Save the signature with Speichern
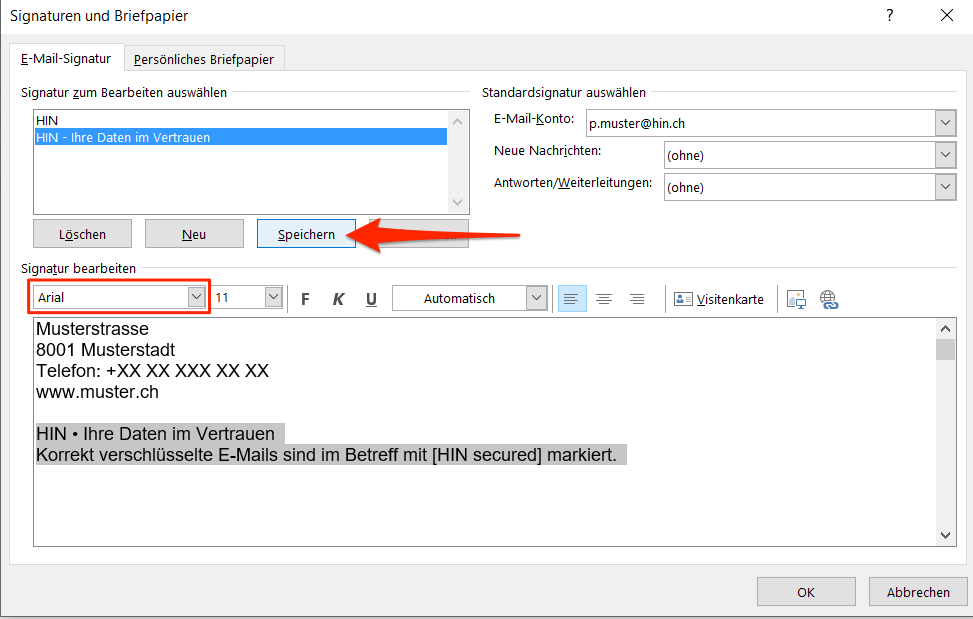 pos(307,234)
